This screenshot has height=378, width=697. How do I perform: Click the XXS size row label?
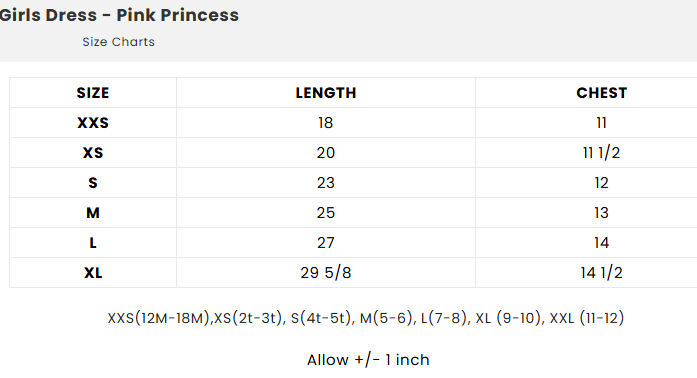pos(93,123)
